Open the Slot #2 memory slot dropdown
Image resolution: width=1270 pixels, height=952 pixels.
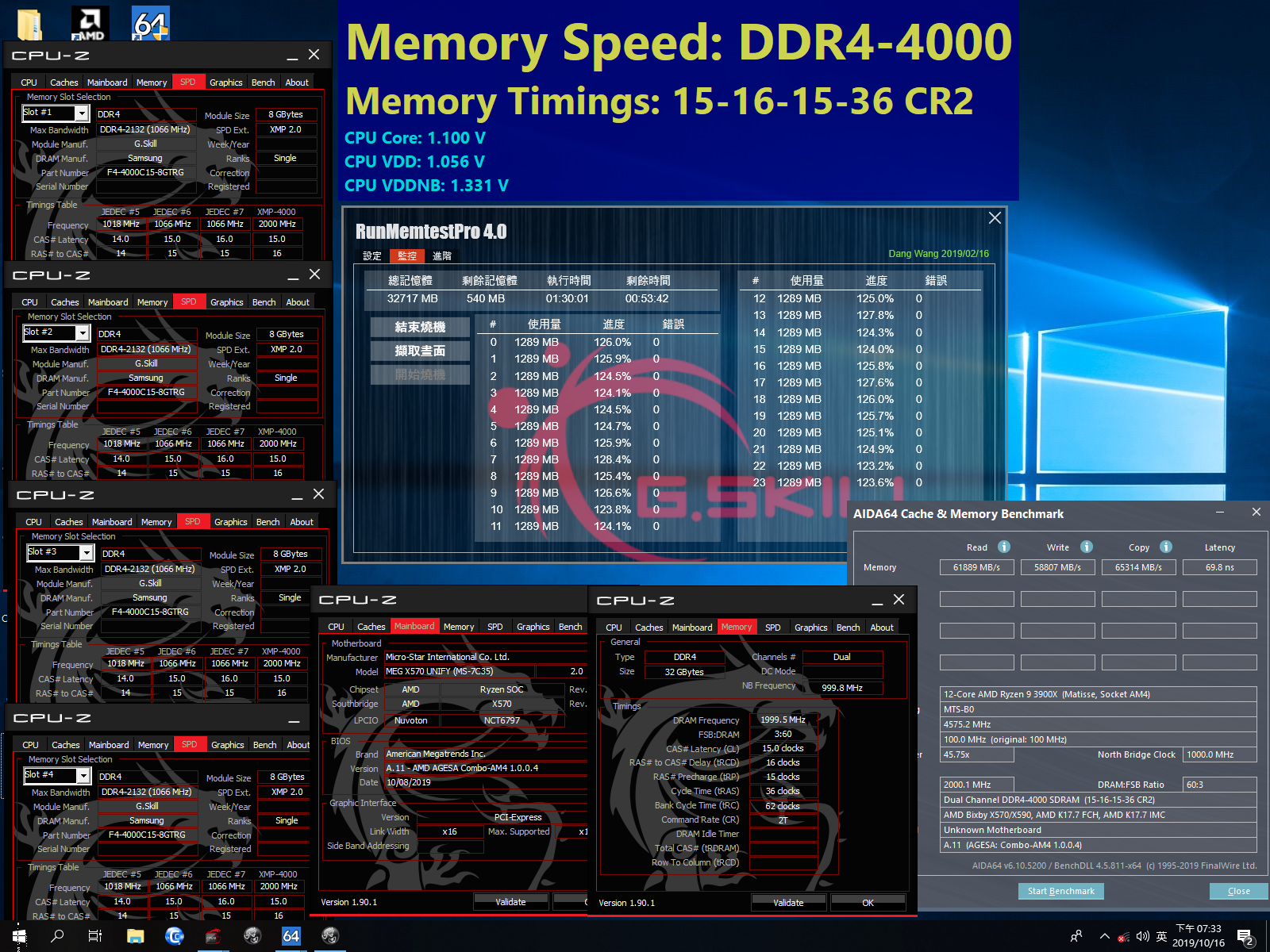pos(83,332)
